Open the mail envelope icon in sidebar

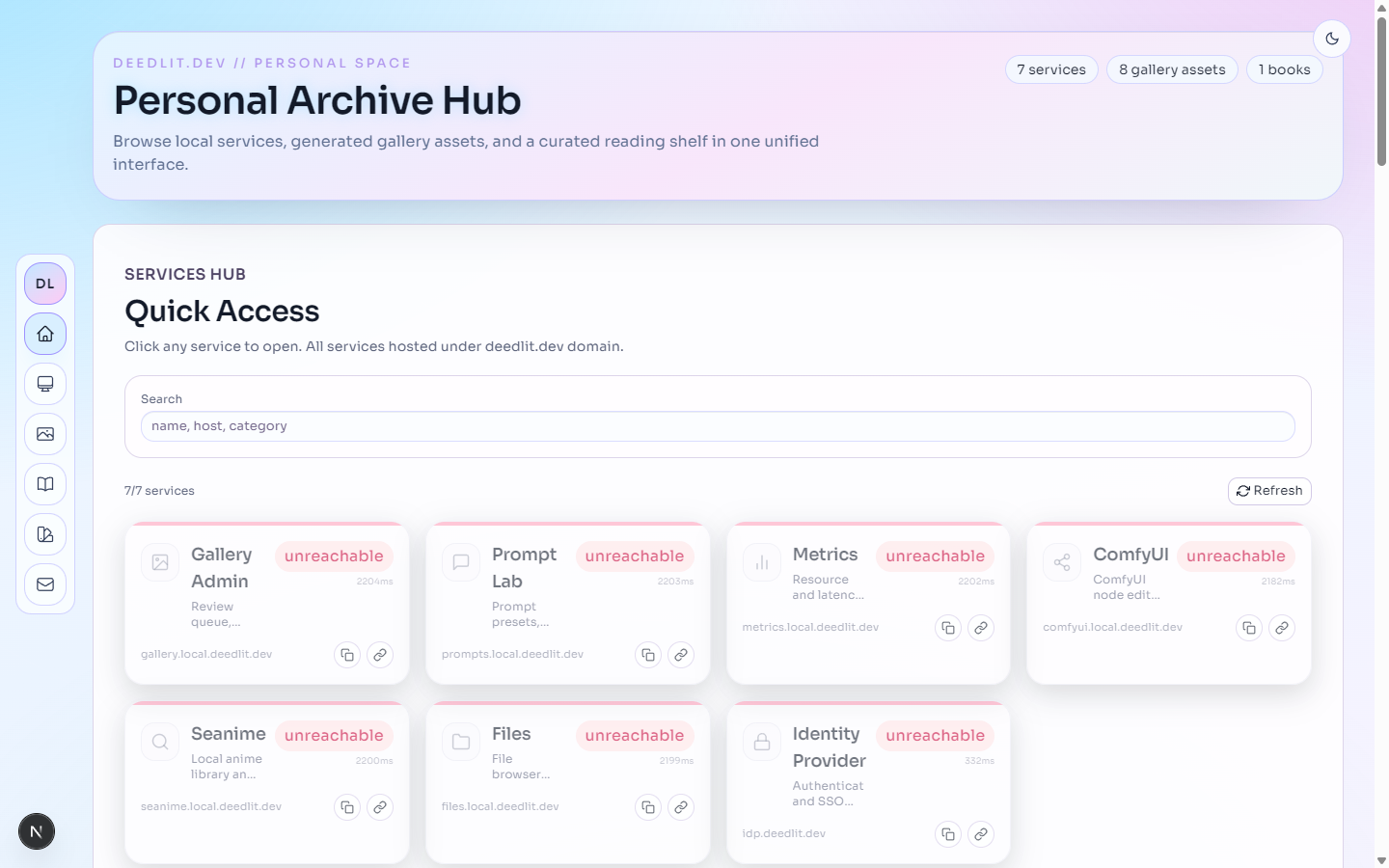(x=45, y=584)
